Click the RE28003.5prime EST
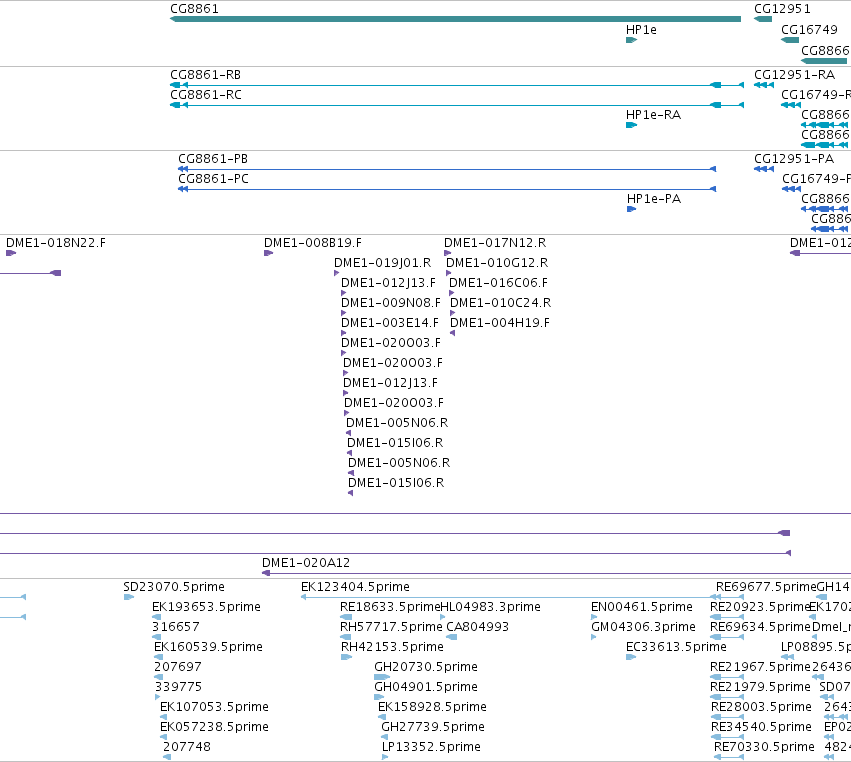The height and width of the screenshot is (762, 851). coord(727,717)
